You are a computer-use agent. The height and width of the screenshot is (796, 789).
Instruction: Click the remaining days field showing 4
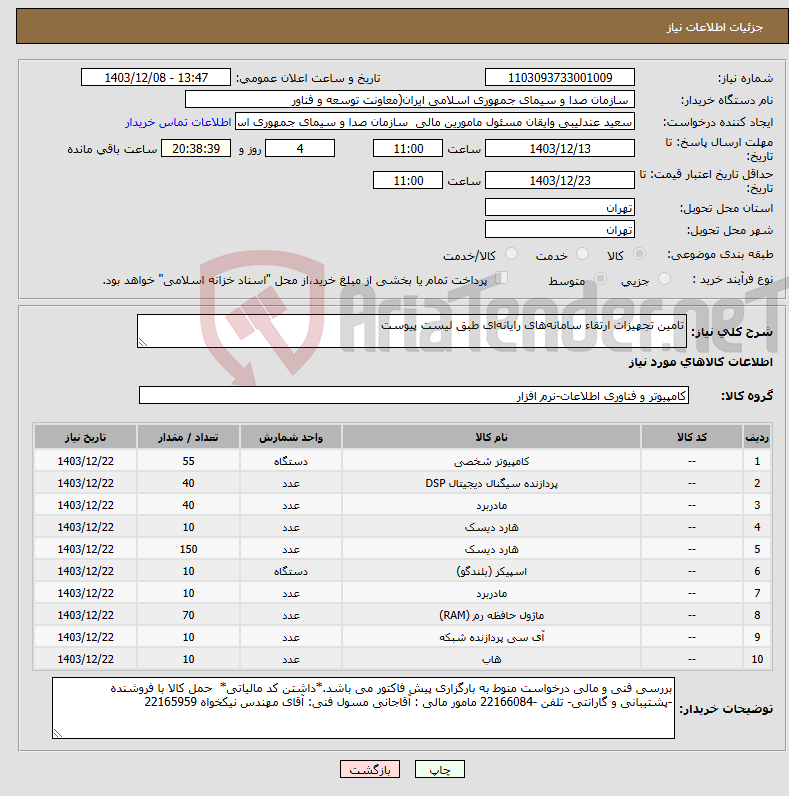click(x=300, y=149)
